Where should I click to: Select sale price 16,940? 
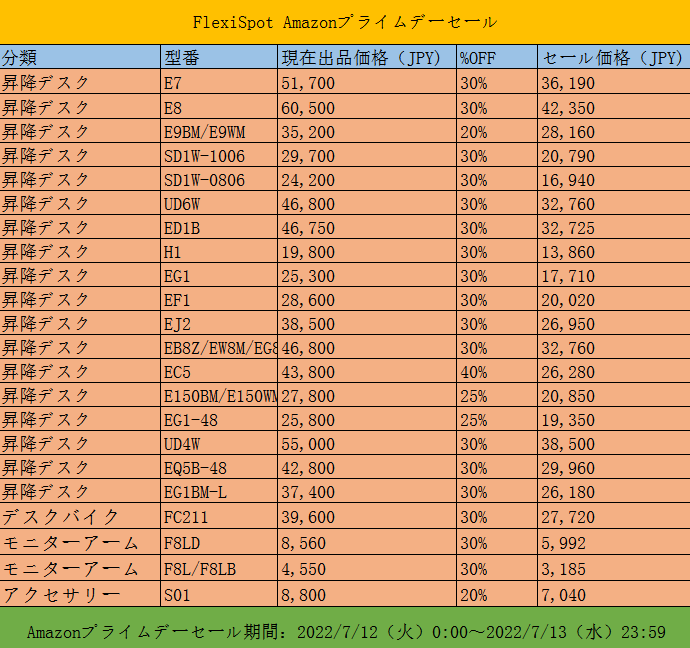click(614, 179)
